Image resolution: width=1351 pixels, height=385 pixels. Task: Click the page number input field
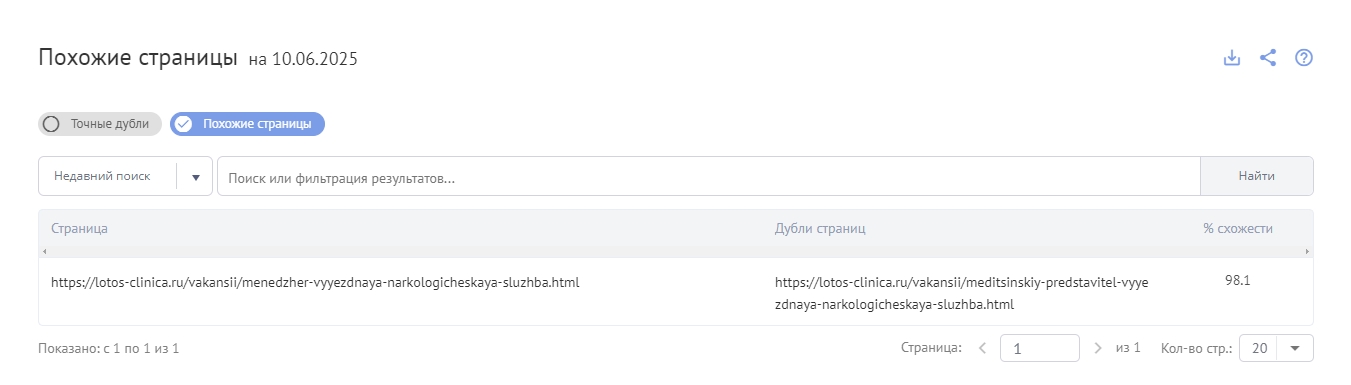pos(1040,348)
